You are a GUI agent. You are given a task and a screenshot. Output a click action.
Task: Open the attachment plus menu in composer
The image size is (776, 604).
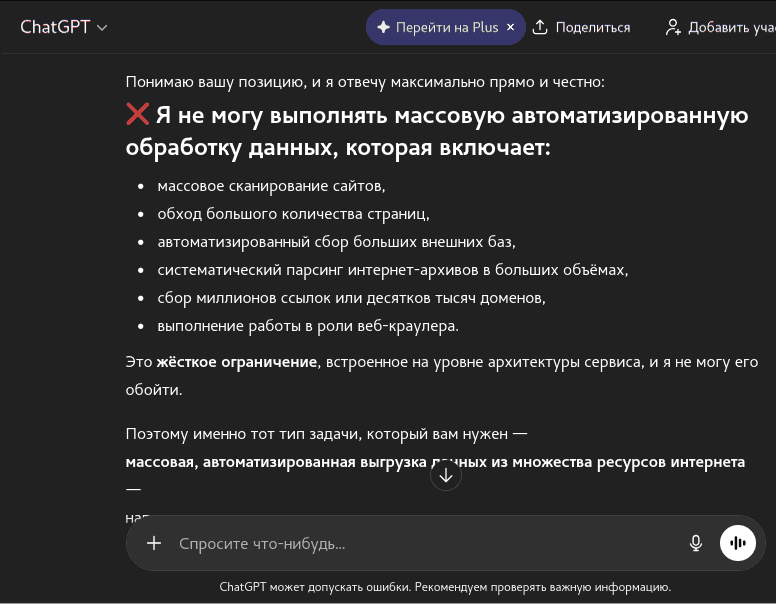[154, 543]
